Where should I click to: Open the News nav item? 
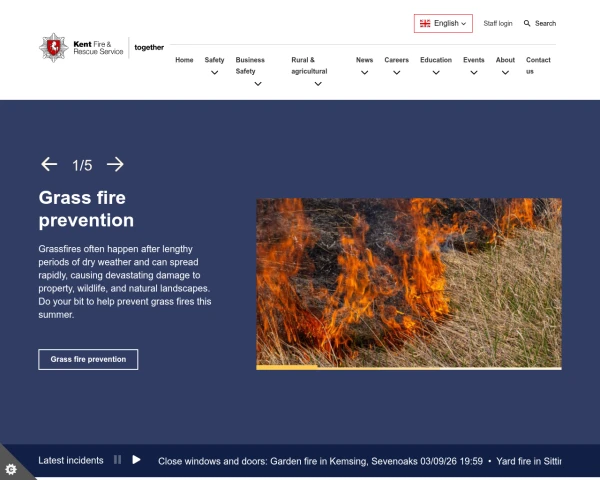[x=364, y=60]
